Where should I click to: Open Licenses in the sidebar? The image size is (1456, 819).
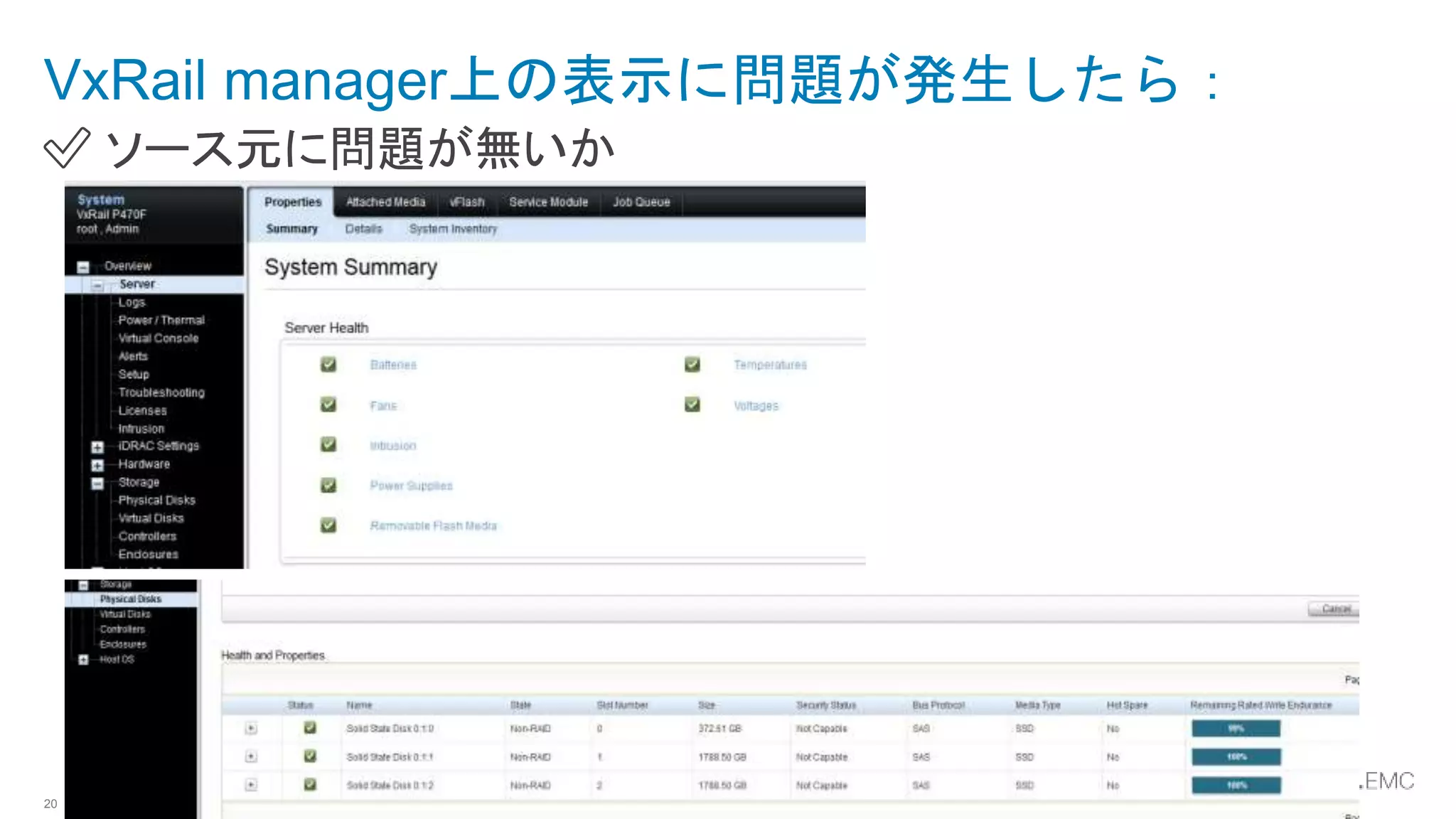coord(142,411)
